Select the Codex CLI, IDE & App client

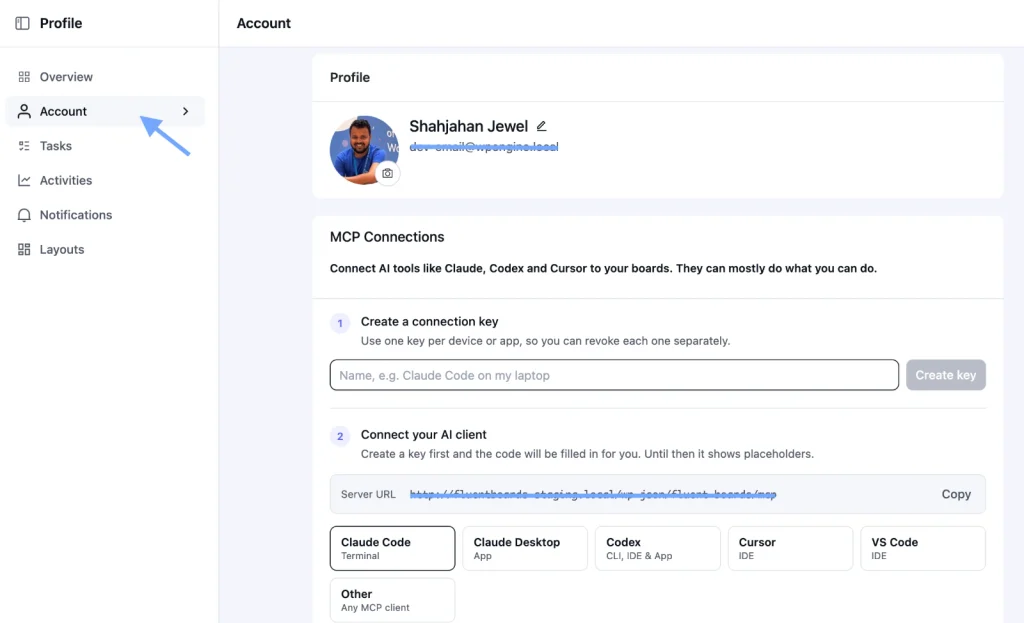pos(658,549)
